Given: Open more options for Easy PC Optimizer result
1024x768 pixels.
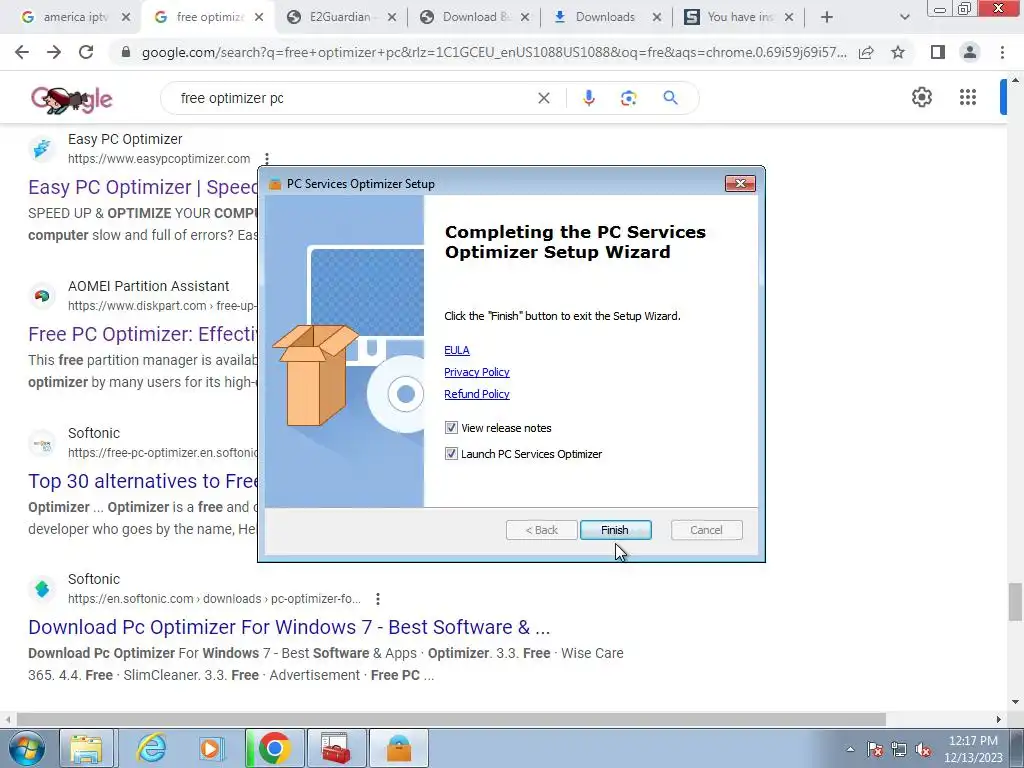Looking at the screenshot, I should point(266,159).
